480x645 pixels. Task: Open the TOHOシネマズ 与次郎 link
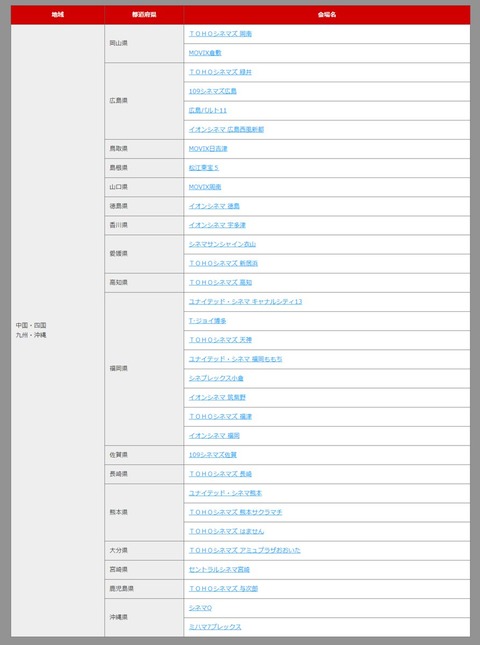point(223,588)
